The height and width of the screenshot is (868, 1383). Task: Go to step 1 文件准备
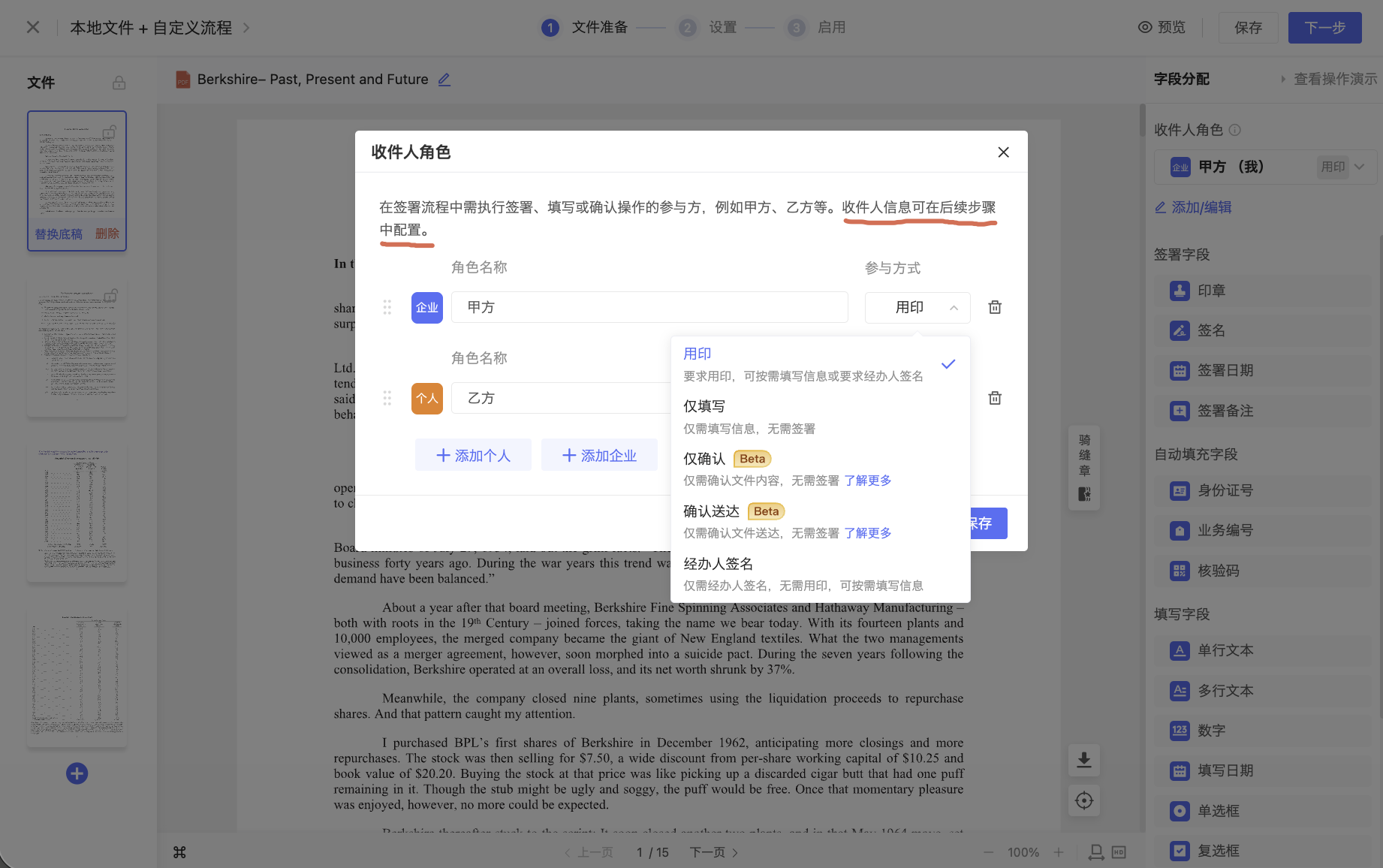(x=585, y=28)
